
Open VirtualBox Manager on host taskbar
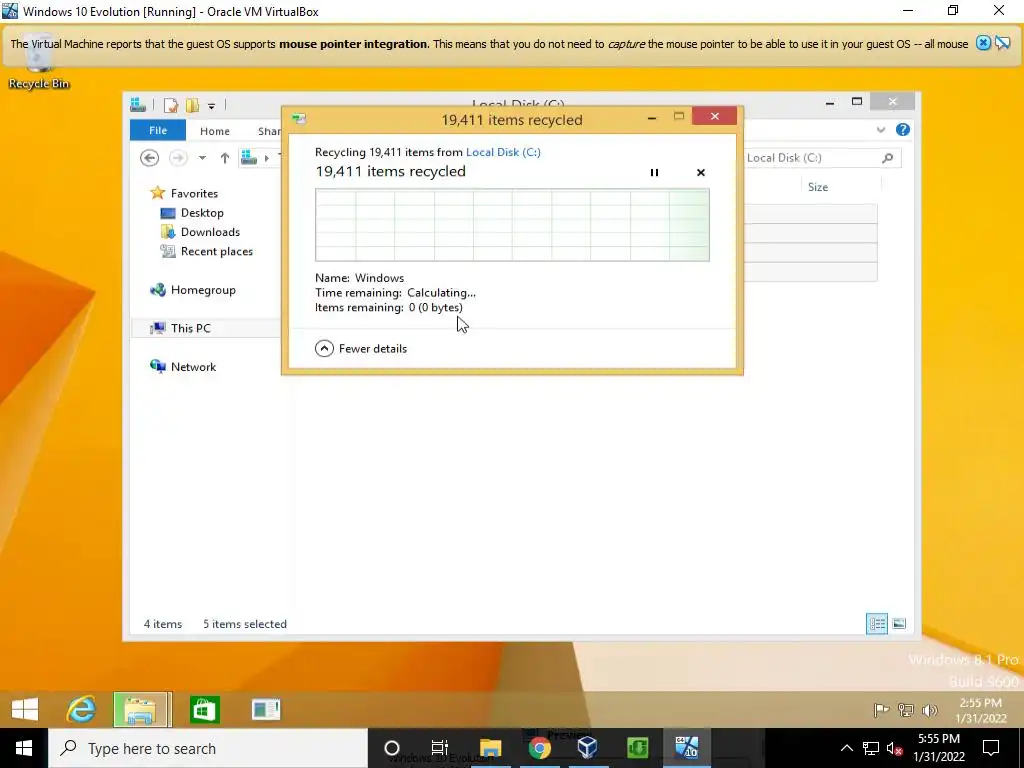click(x=588, y=748)
